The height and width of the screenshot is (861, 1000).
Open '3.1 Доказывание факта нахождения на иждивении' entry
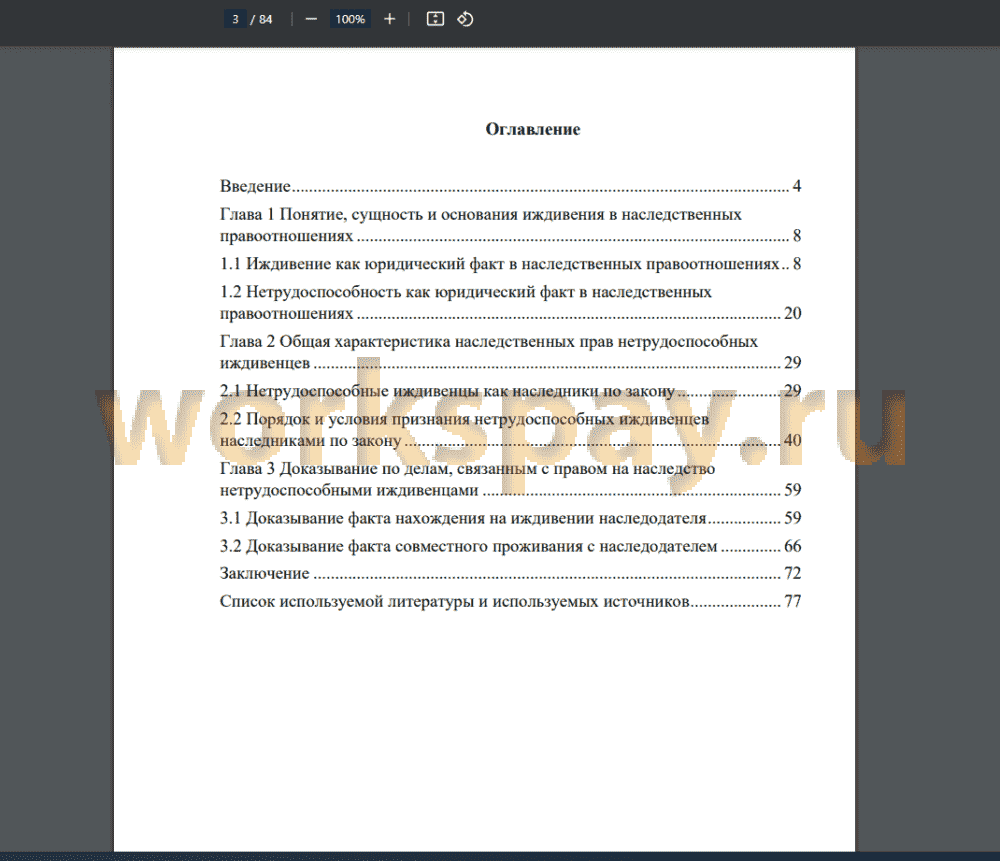pos(510,518)
